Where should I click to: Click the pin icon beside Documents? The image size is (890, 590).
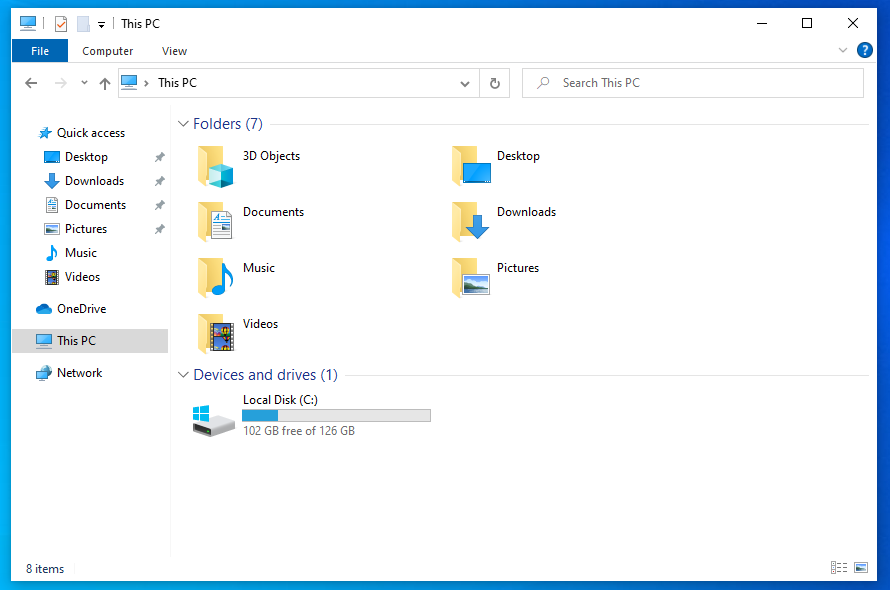(x=159, y=205)
